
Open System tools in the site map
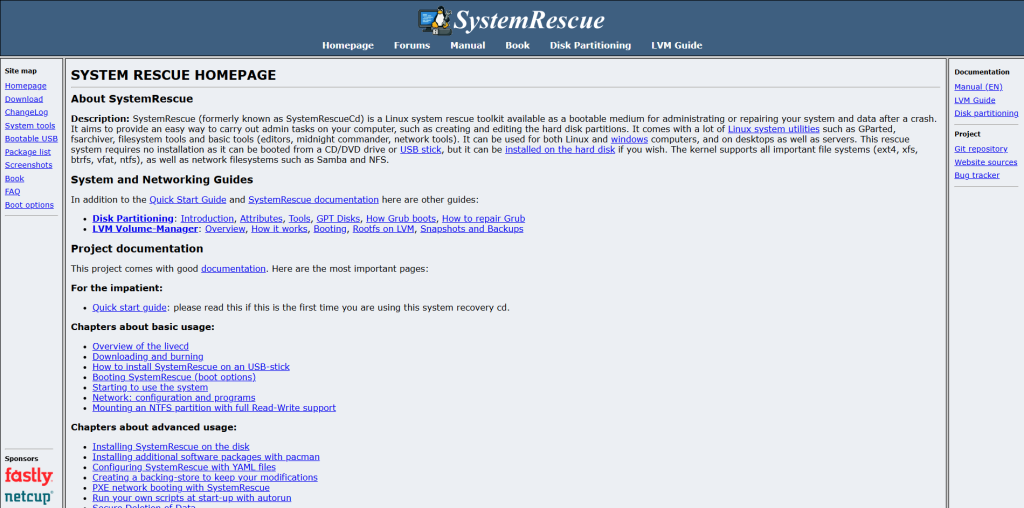pyautogui.click(x=30, y=125)
